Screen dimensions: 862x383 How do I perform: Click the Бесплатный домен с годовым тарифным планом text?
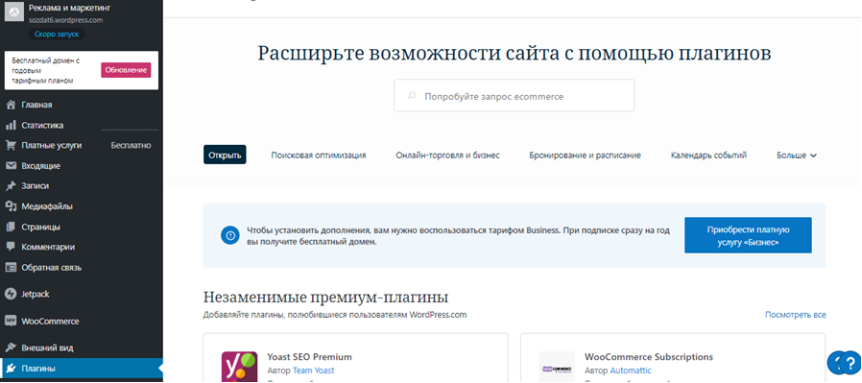(x=46, y=71)
